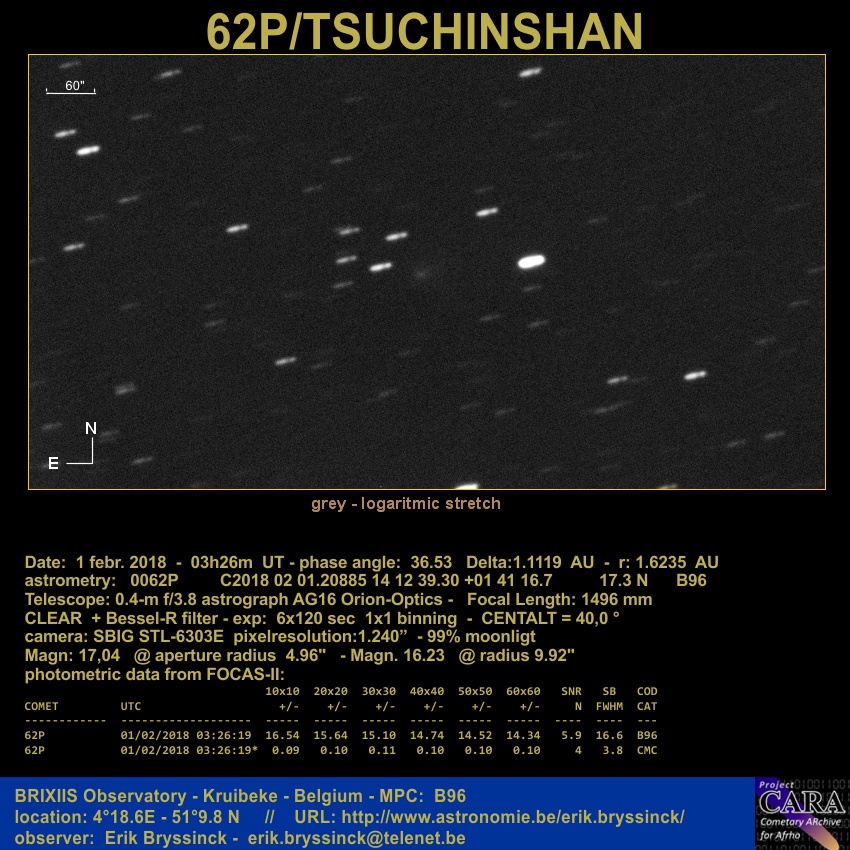
Task: Click the 'MPC: B96' footer code
Action: (x=422, y=796)
